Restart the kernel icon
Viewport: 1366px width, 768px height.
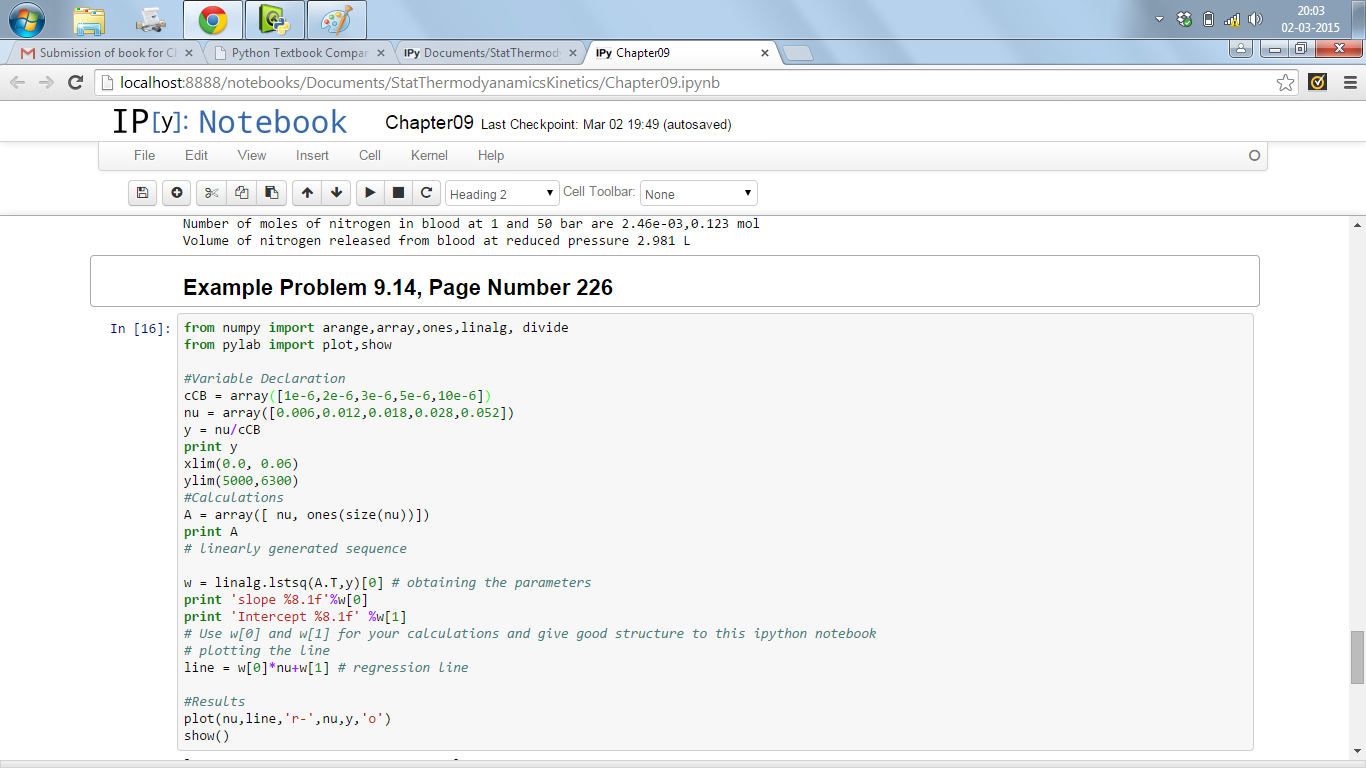[427, 193]
